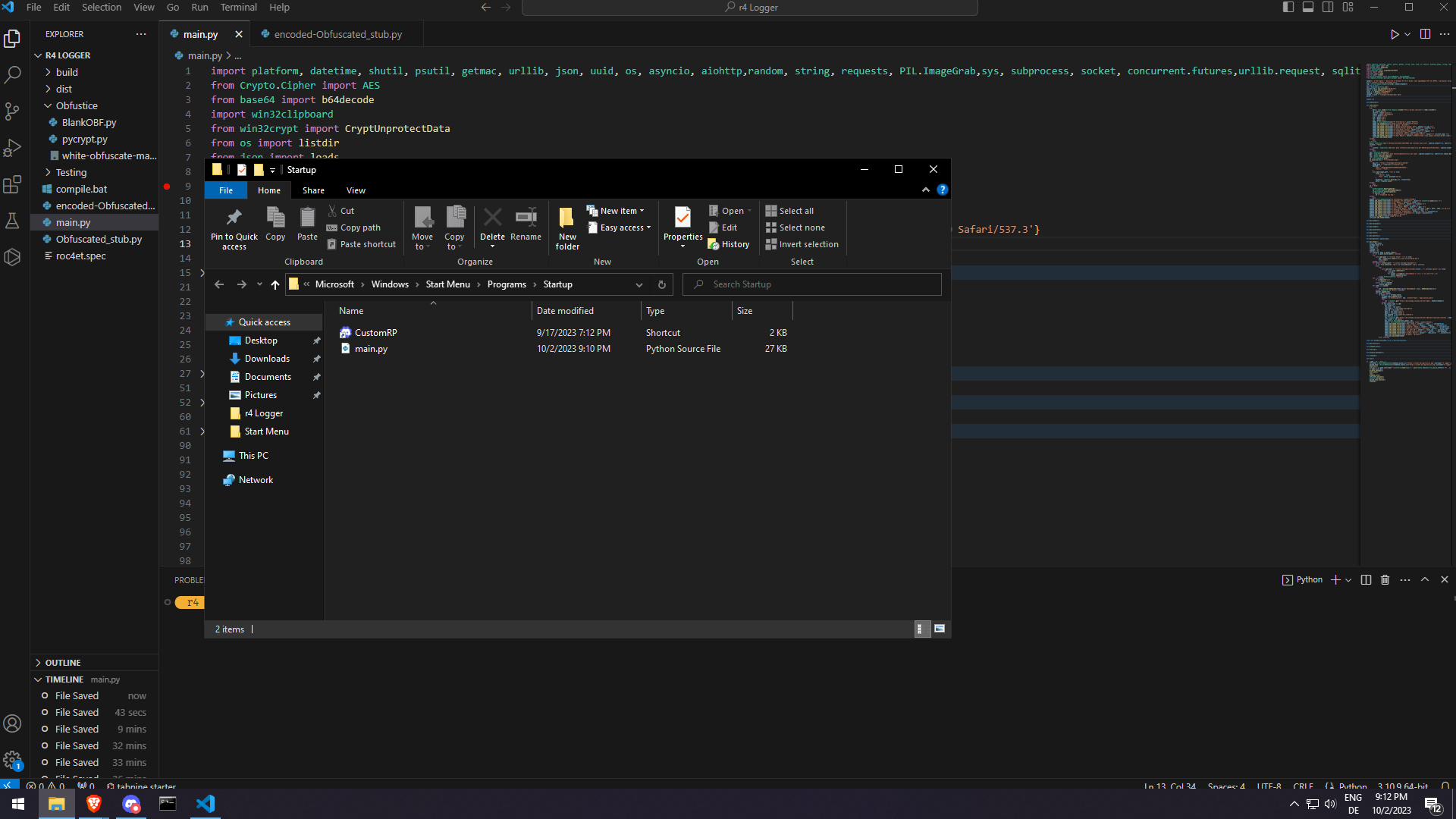
Task: Run the Python file with the play icon
Action: click(1394, 34)
